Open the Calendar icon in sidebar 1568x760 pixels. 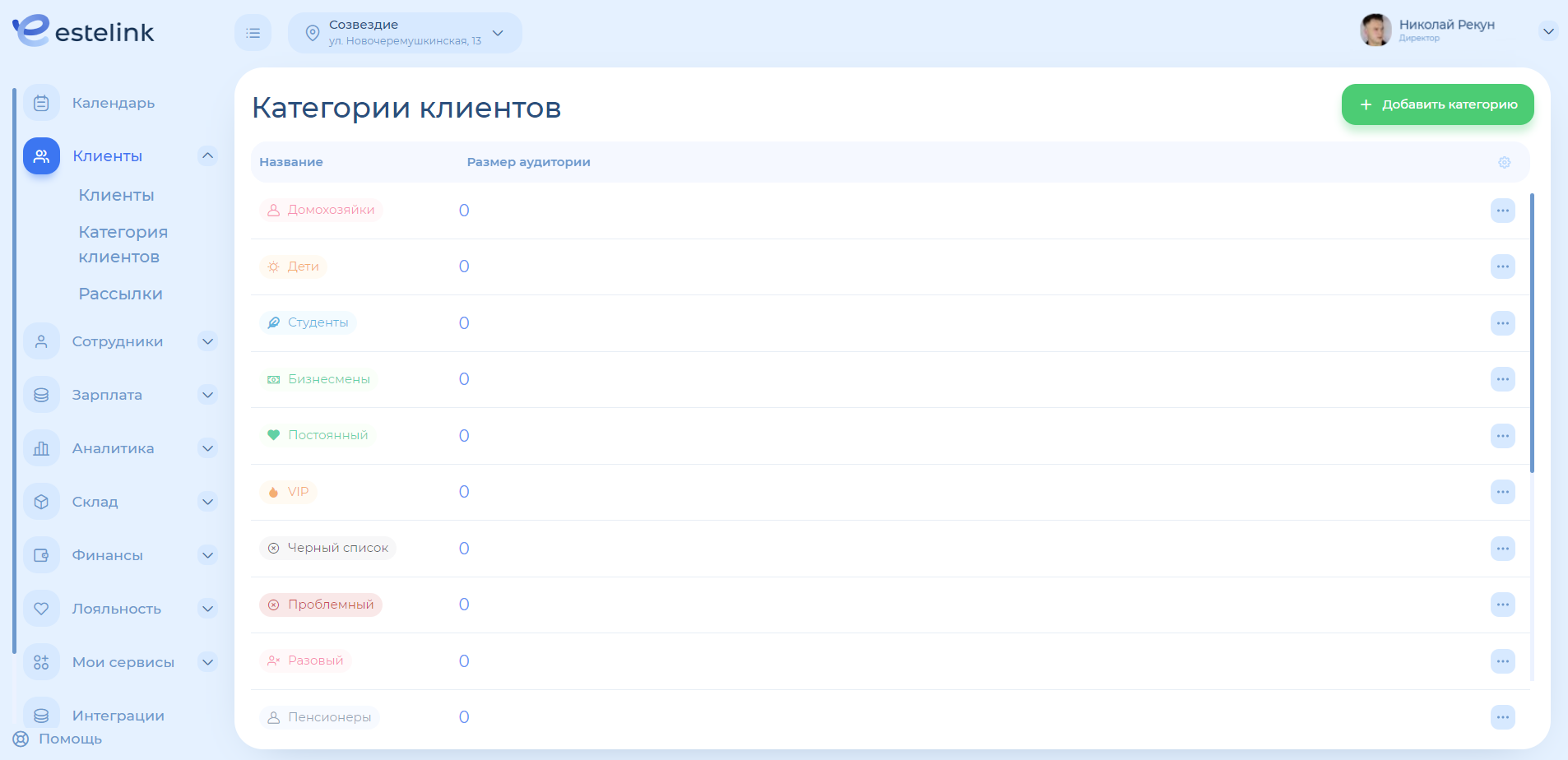[x=41, y=103]
